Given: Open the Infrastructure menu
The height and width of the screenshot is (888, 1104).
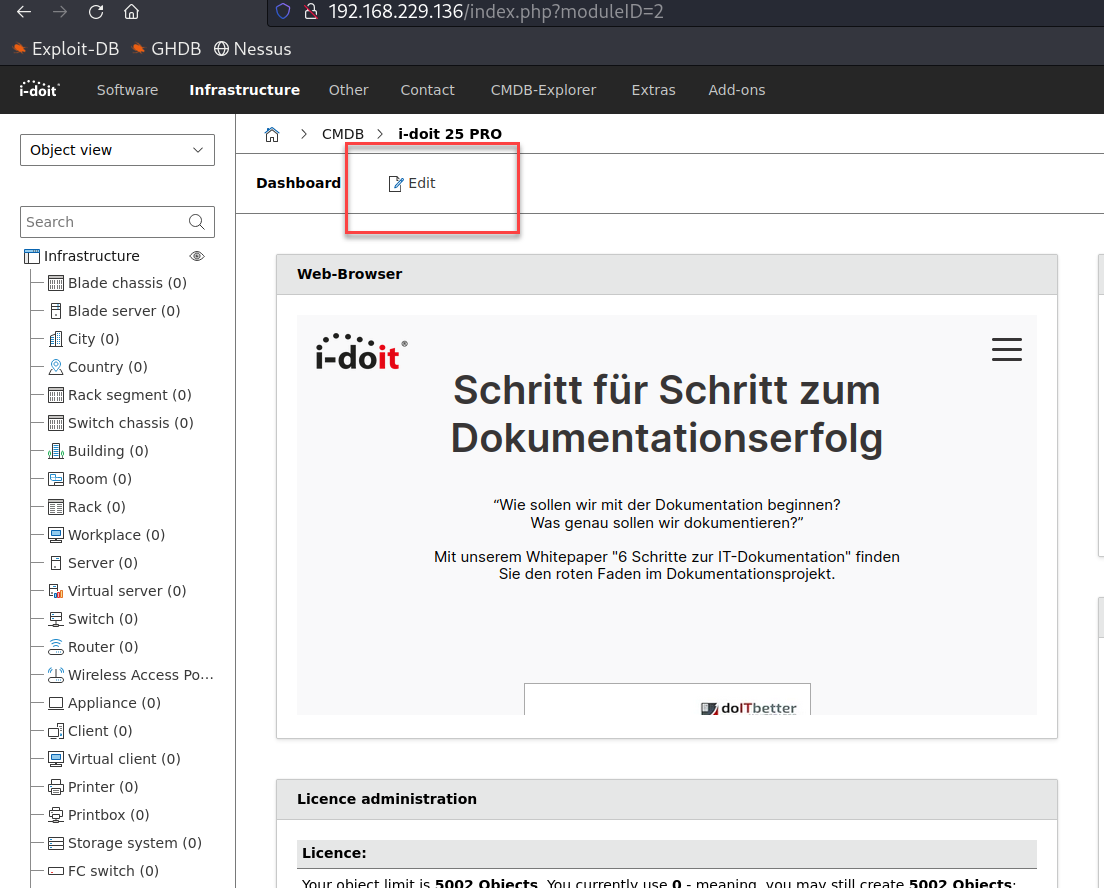Looking at the screenshot, I should tap(244, 90).
